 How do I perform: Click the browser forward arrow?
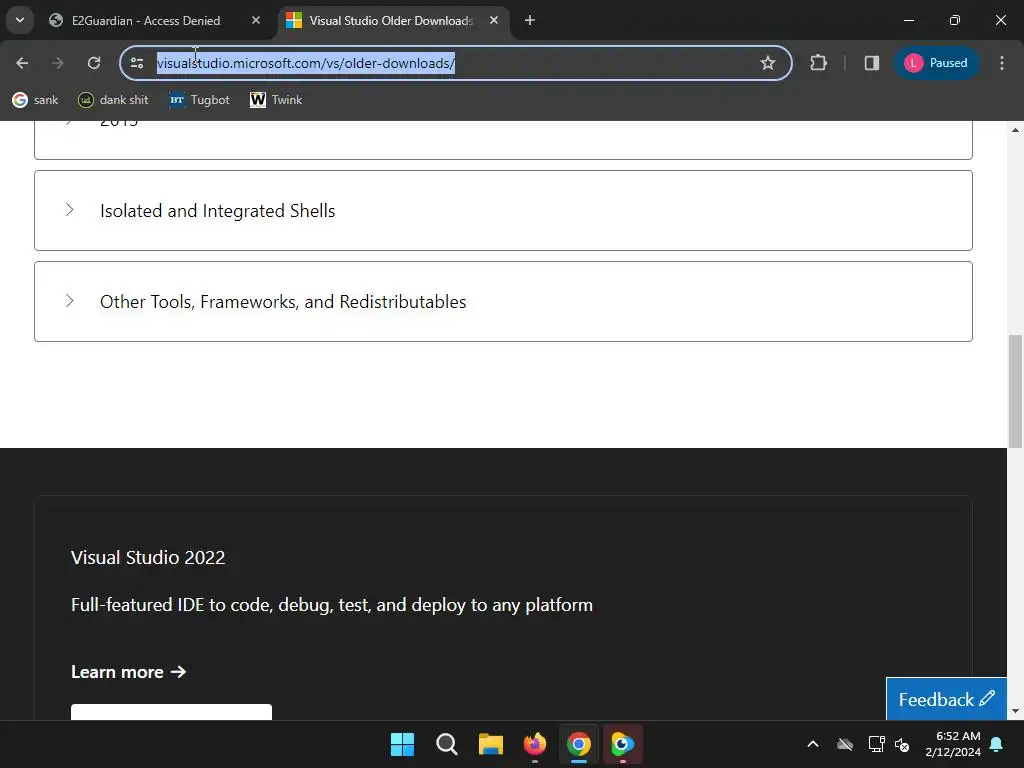coord(57,63)
